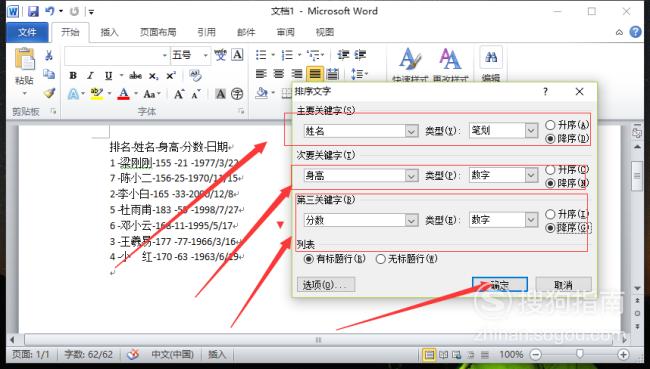Apply underline formatting
Viewport: 650px width, 369px height.
[x=109, y=75]
